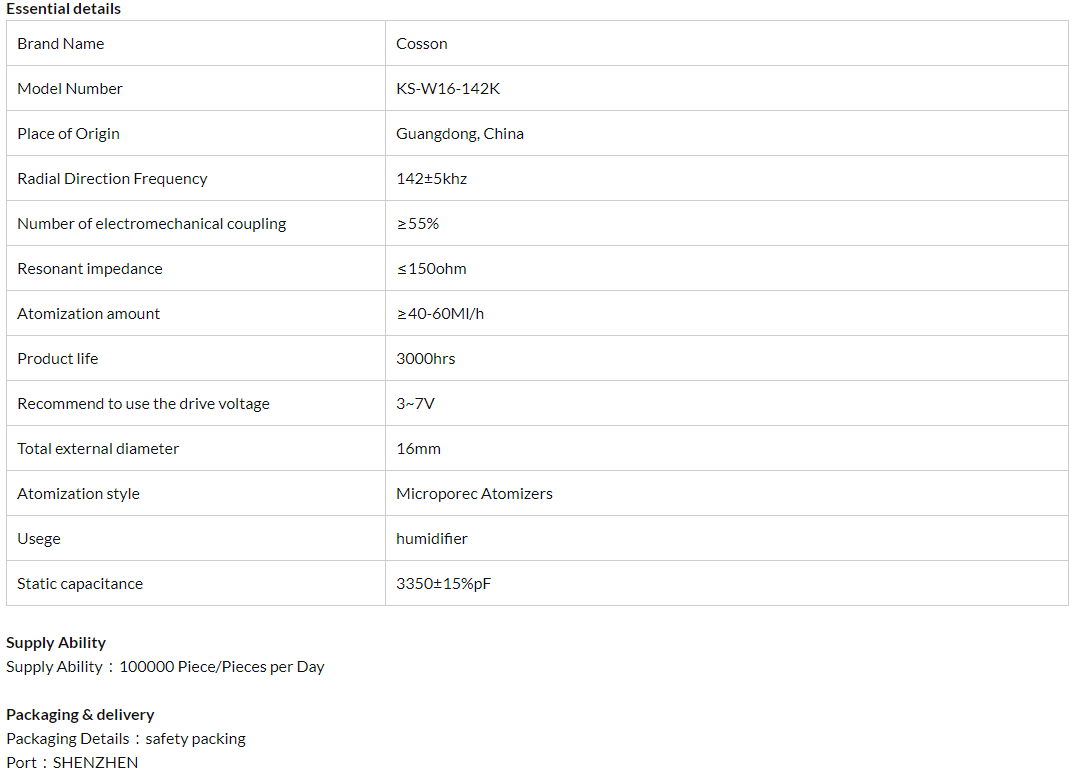Click Recommend to use the drive voltage

point(143,404)
